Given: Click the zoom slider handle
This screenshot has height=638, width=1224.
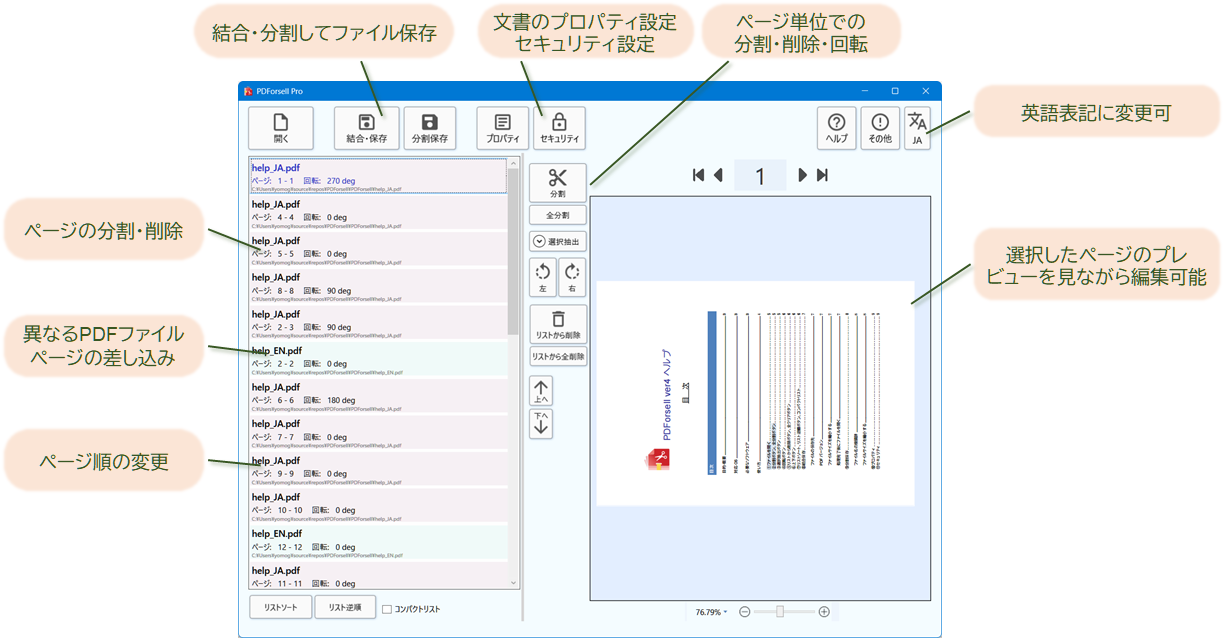Looking at the screenshot, I should point(780,612).
